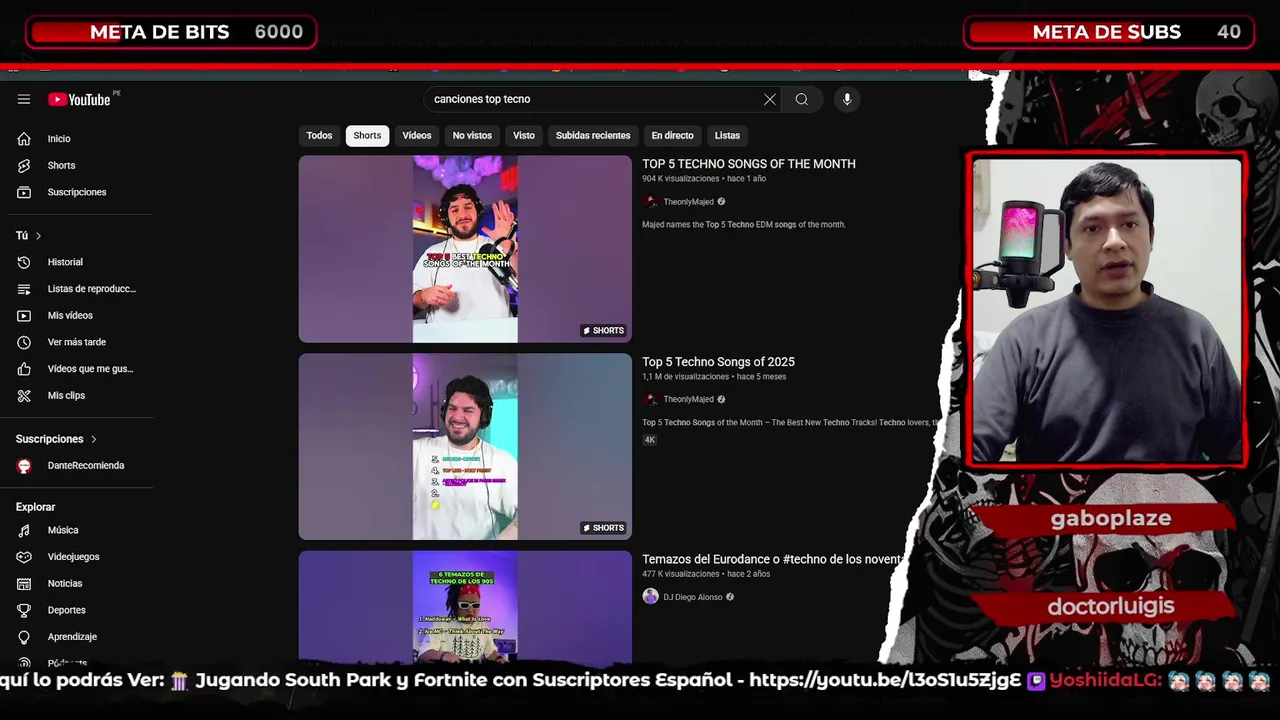Select the Todos filter chip
The height and width of the screenshot is (720, 1280).
pyautogui.click(x=319, y=136)
